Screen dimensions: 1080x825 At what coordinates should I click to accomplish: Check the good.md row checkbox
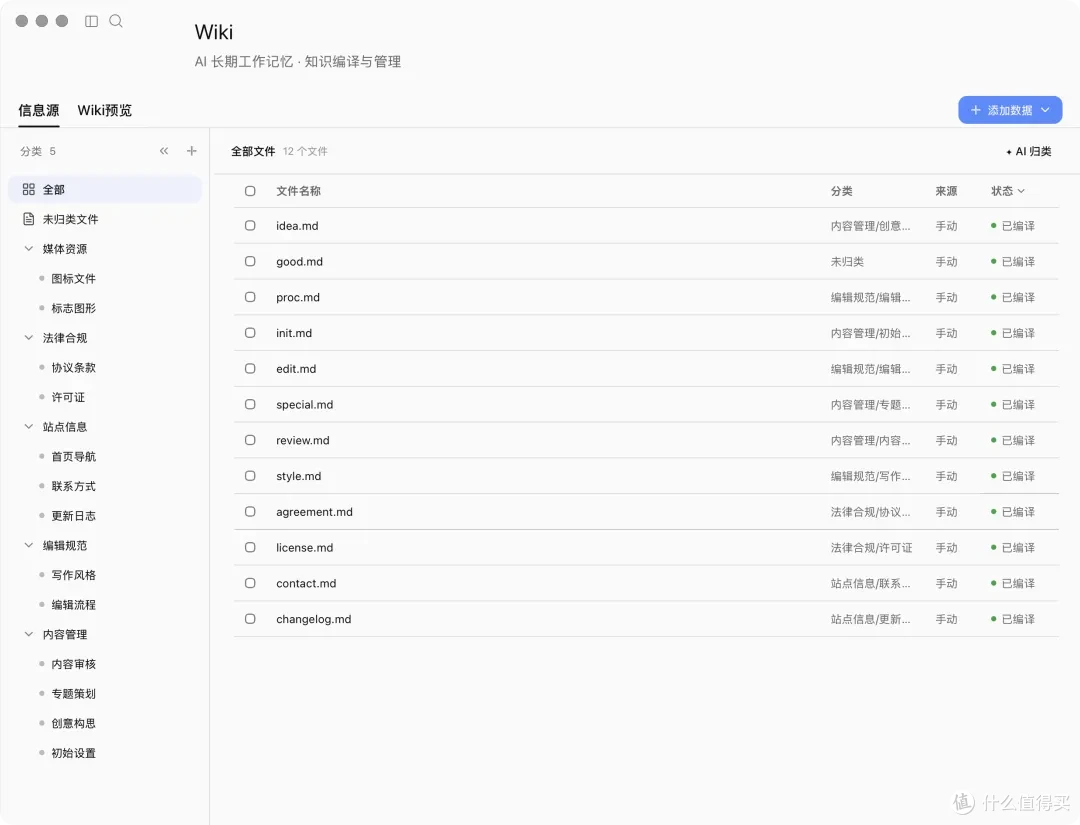[x=250, y=261]
